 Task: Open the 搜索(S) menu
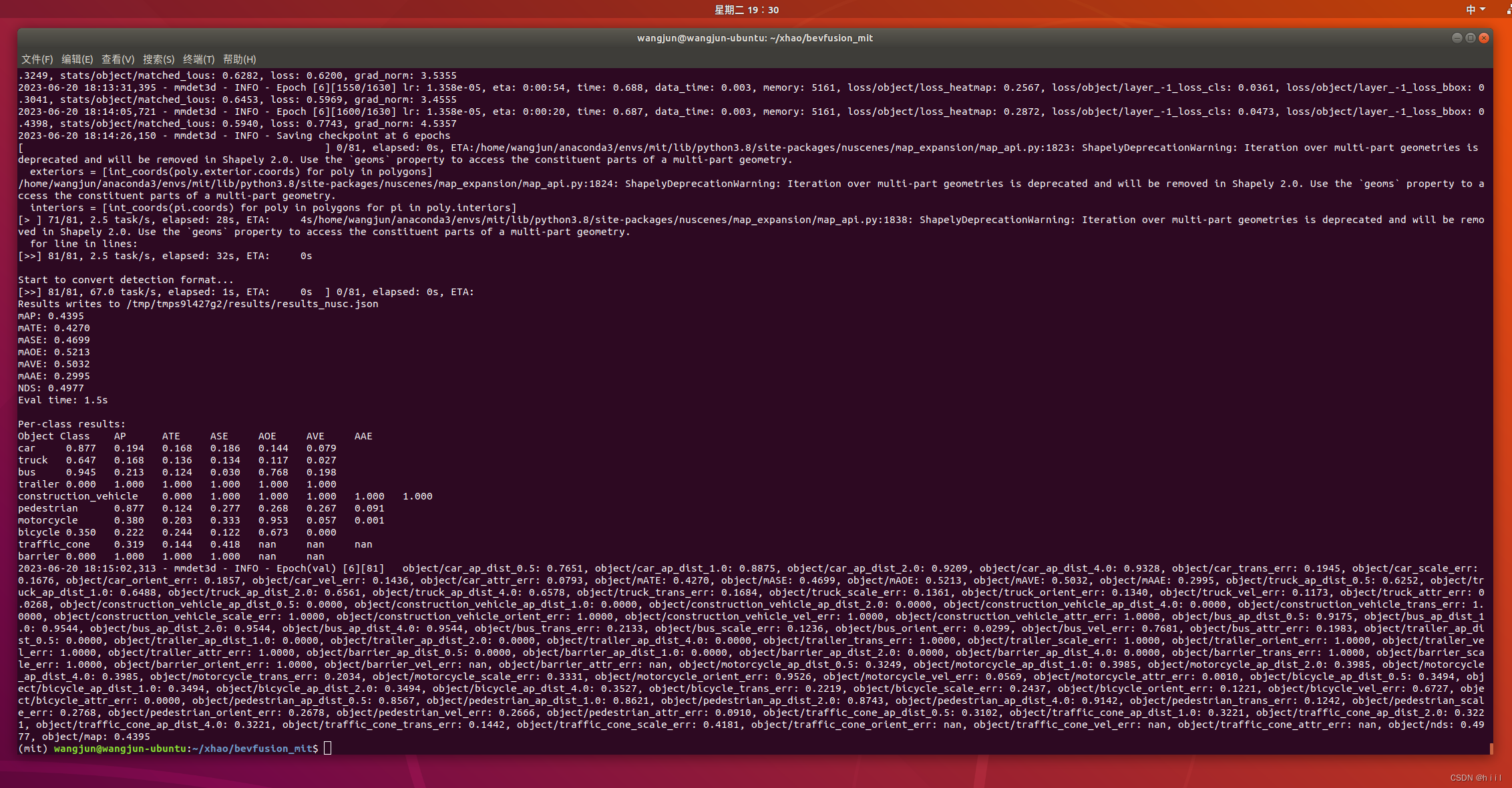(158, 59)
